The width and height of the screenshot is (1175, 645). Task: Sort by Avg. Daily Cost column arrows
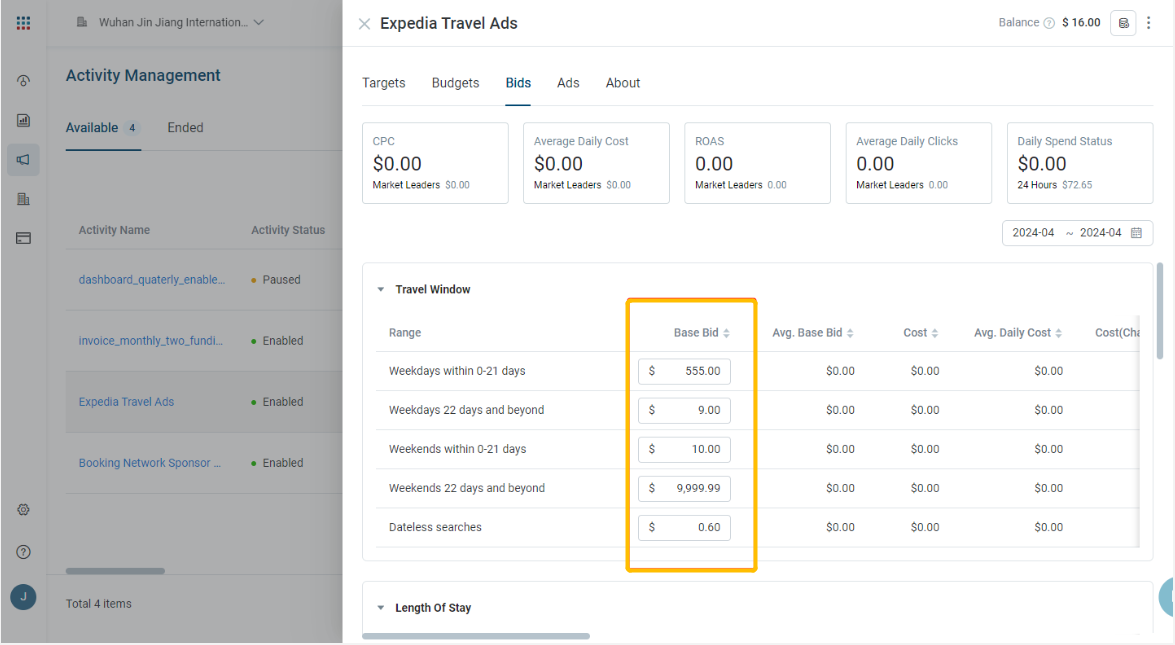1058,333
